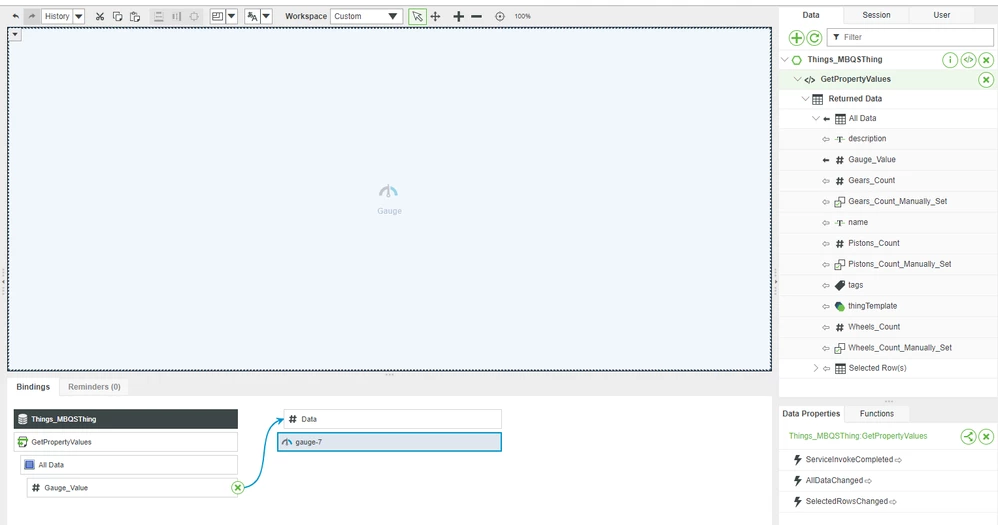The height and width of the screenshot is (525, 998).
Task: Switch to the Session tab
Action: coord(876,15)
